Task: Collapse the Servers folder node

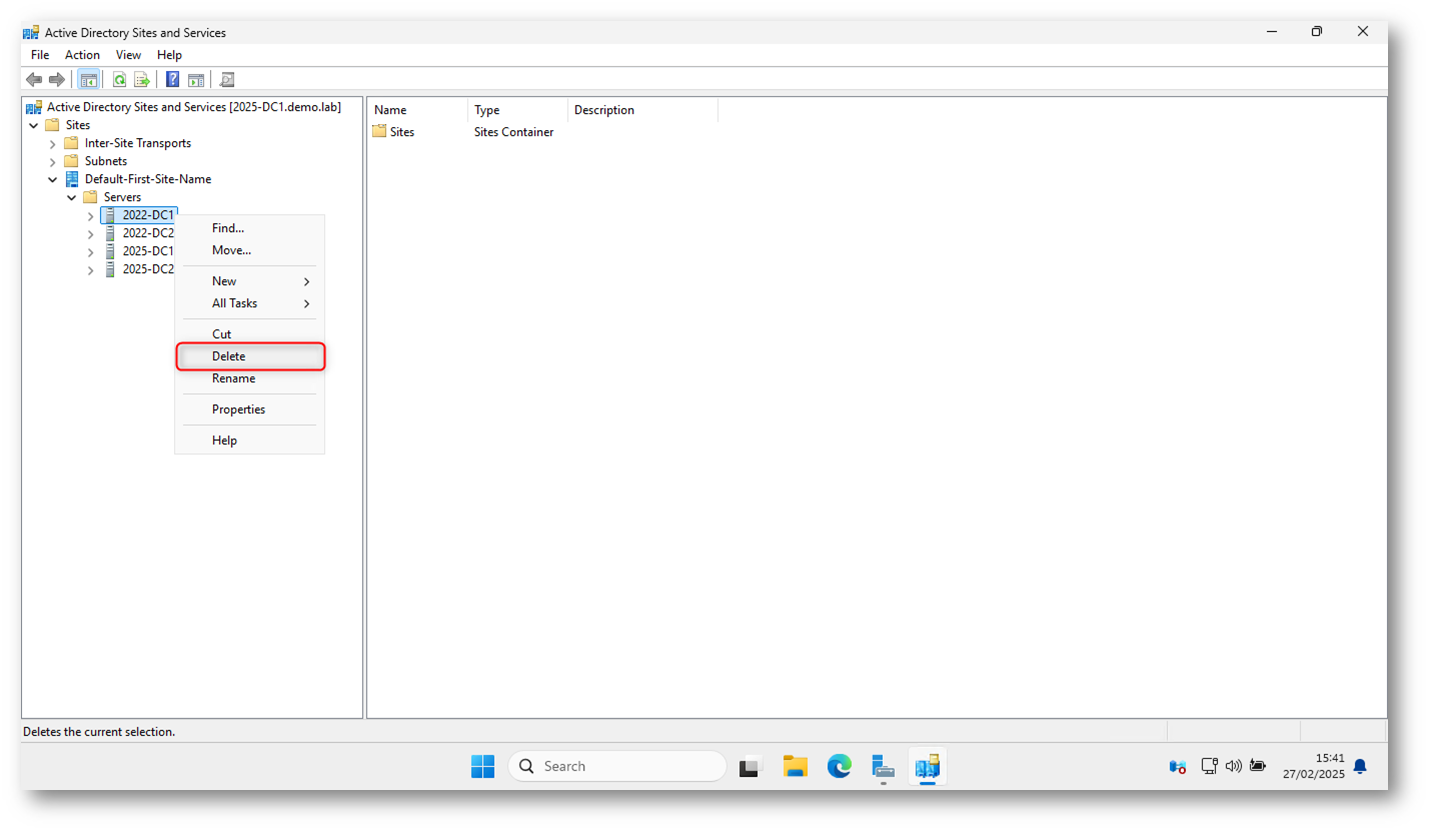Action: coord(72,198)
